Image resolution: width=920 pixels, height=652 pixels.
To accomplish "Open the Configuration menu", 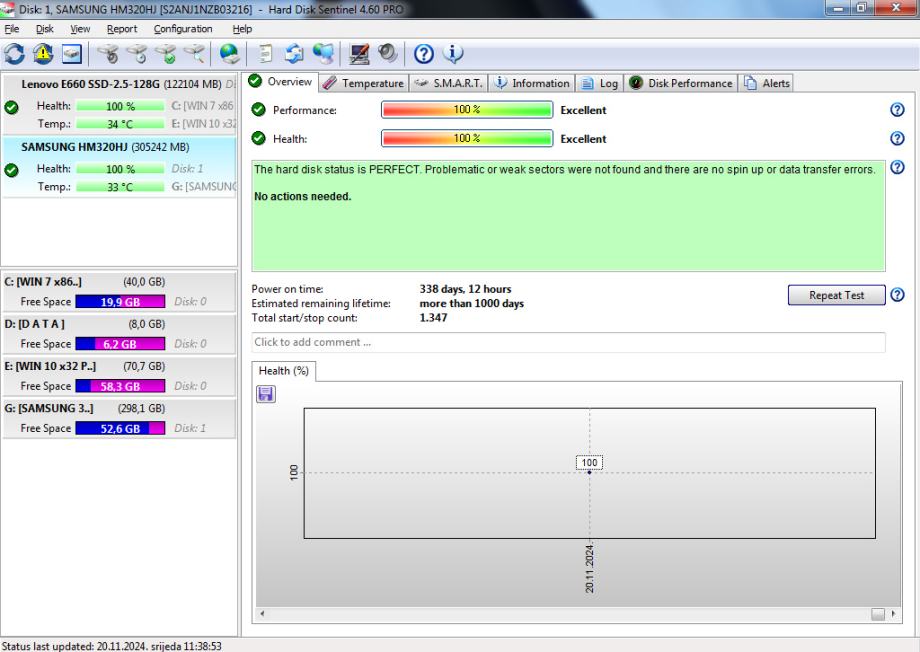I will pyautogui.click(x=183, y=29).
